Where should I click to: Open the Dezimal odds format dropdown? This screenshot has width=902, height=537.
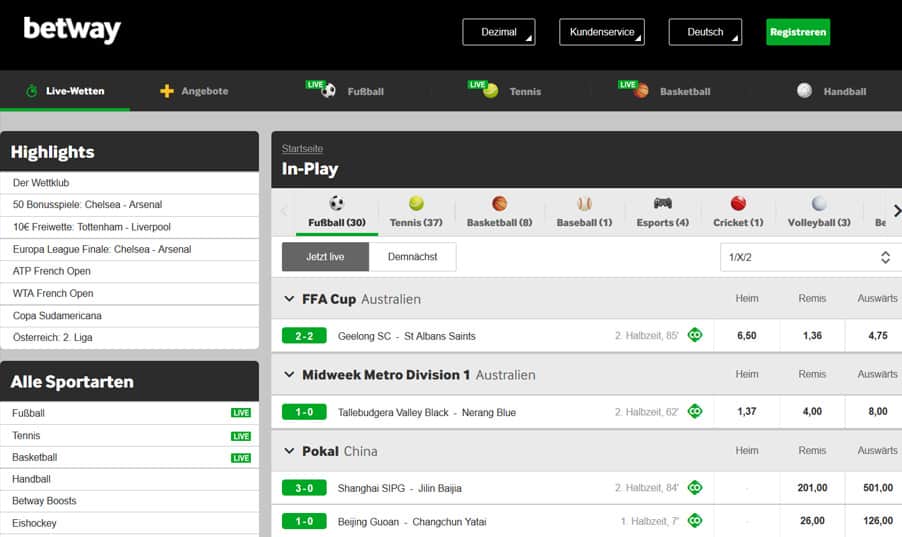point(499,32)
